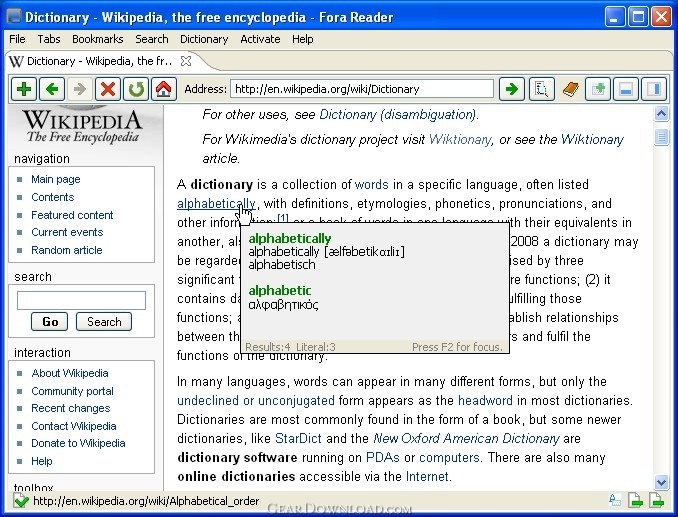Open the sidebar Help link
This screenshot has height=517, width=678.
[x=42, y=461]
